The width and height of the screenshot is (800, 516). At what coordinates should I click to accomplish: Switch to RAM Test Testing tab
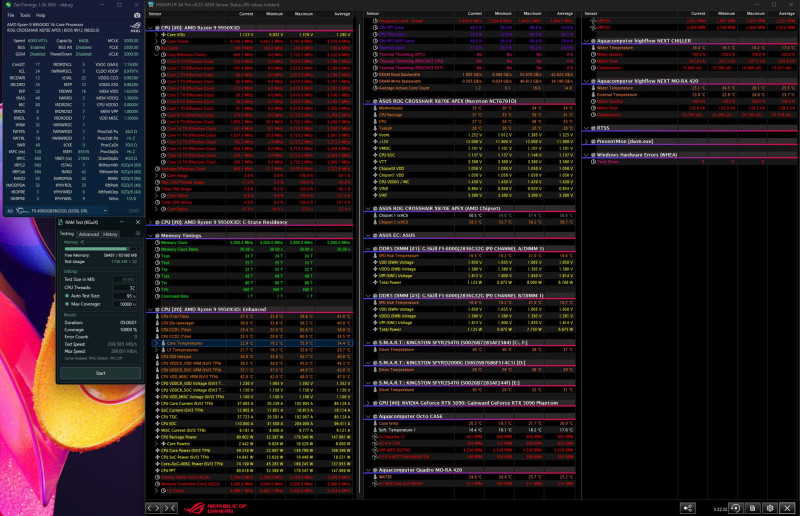click(x=67, y=234)
